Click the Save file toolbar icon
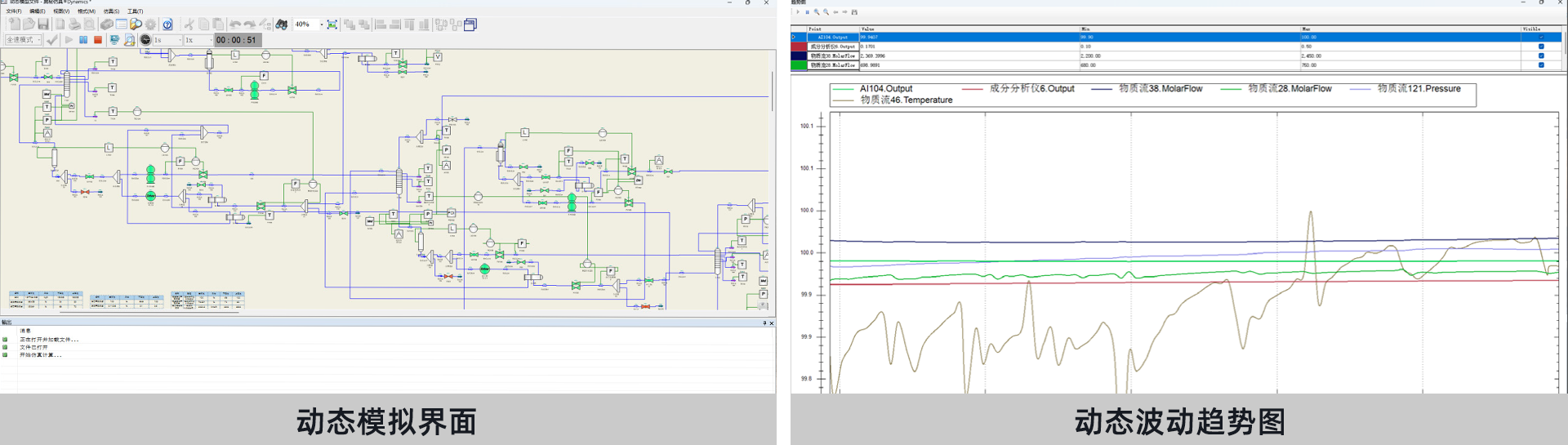Image resolution: width=1568 pixels, height=445 pixels. [43, 24]
